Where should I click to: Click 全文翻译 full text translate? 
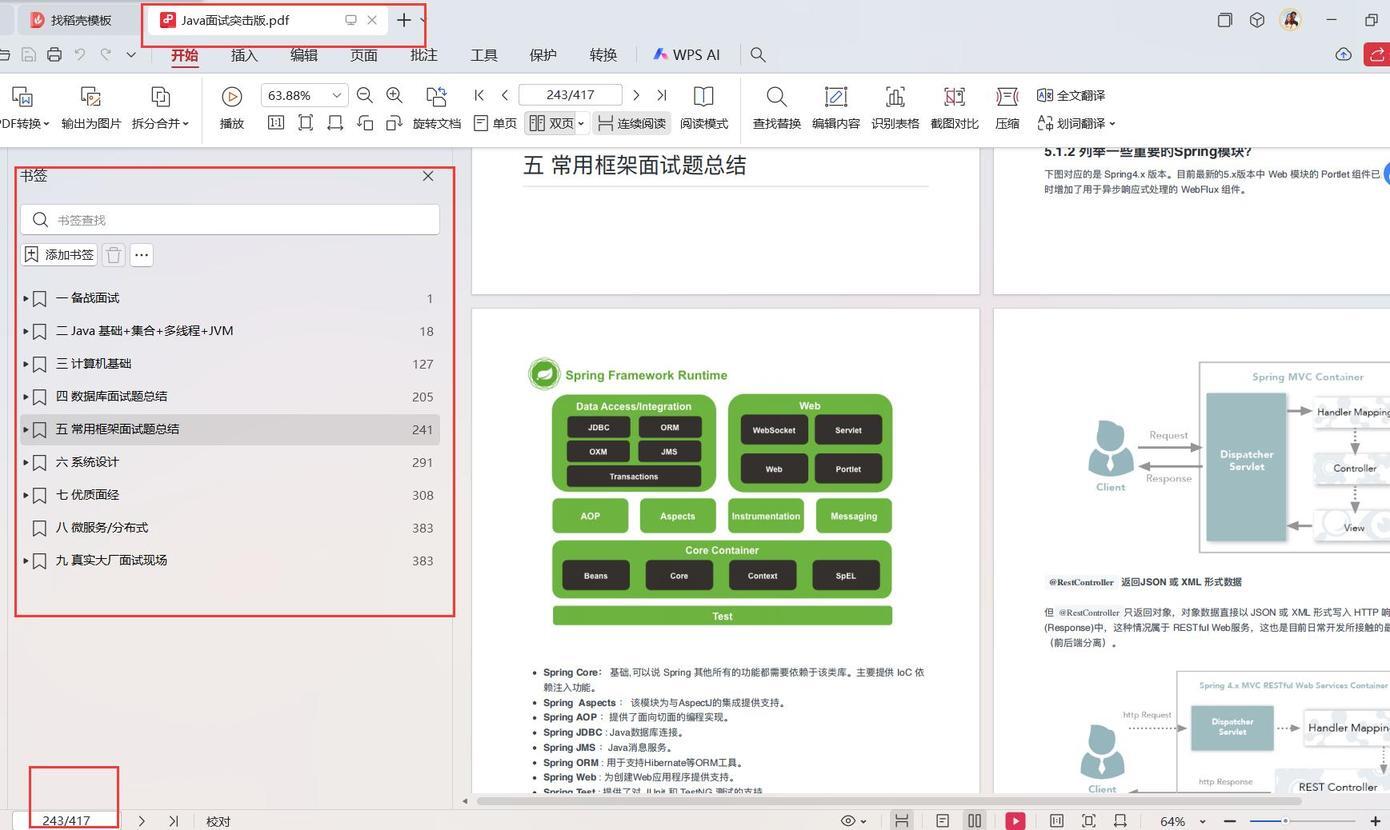coord(1071,95)
